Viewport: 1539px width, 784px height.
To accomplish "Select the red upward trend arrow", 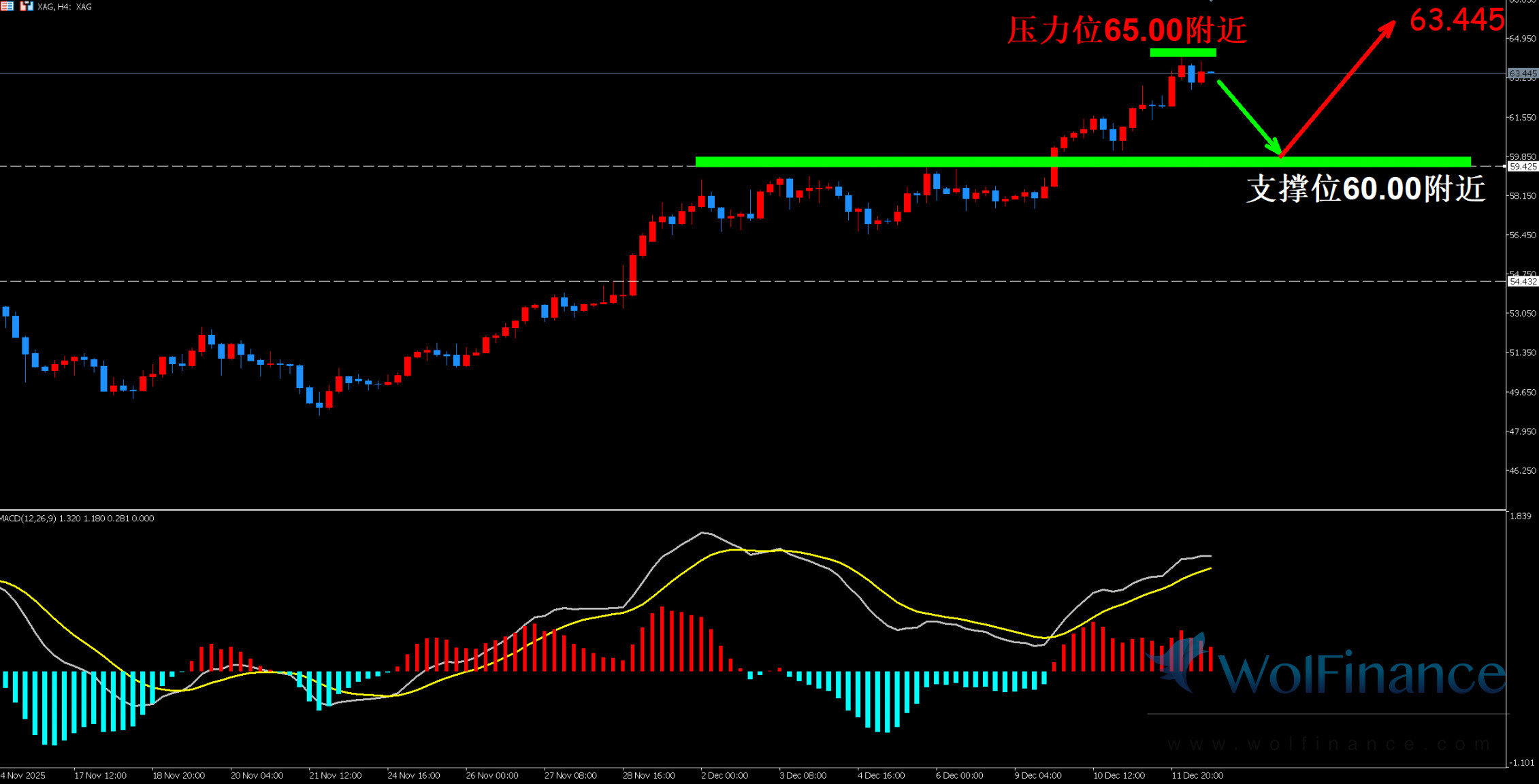I will (1338, 89).
